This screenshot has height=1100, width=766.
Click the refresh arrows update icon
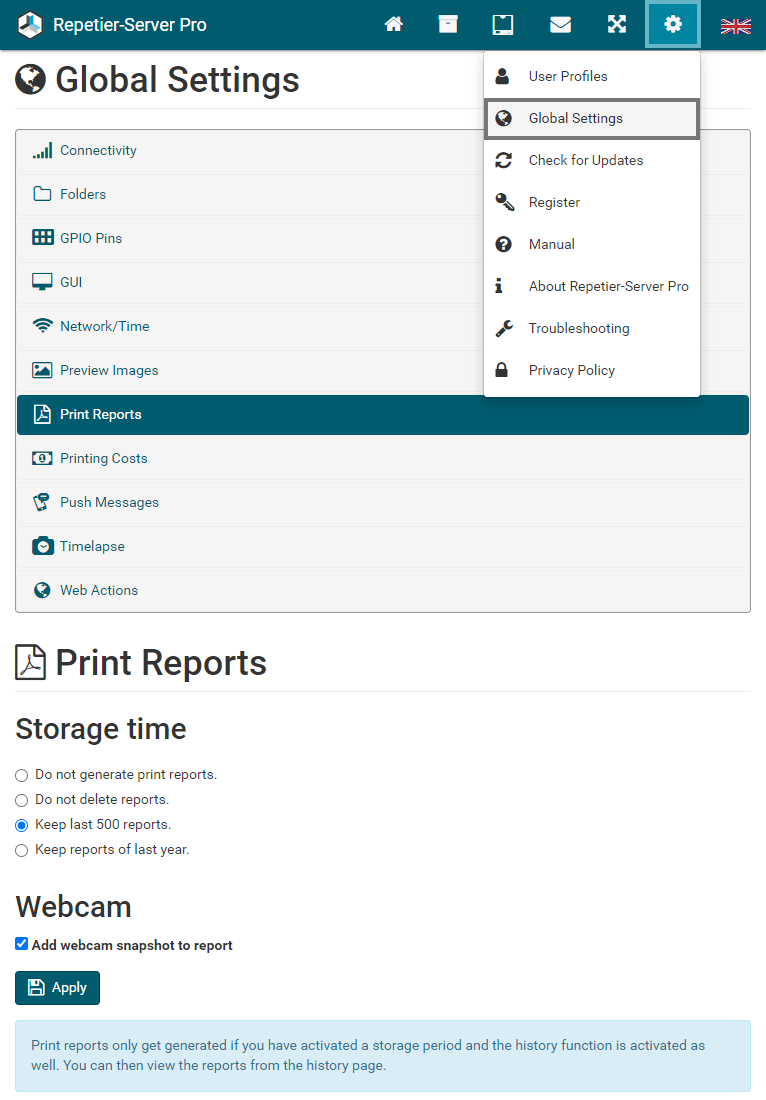click(x=504, y=161)
